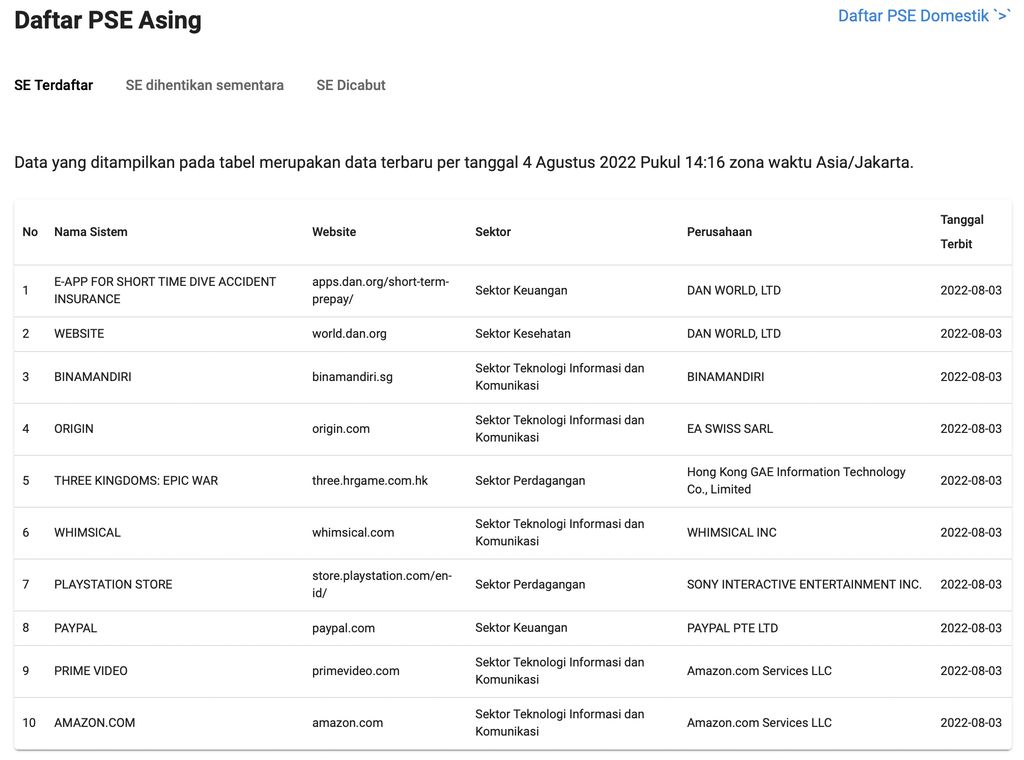Click PAYPAL PTE LTD company cell
The height and width of the screenshot is (760, 1024).
coord(732,628)
